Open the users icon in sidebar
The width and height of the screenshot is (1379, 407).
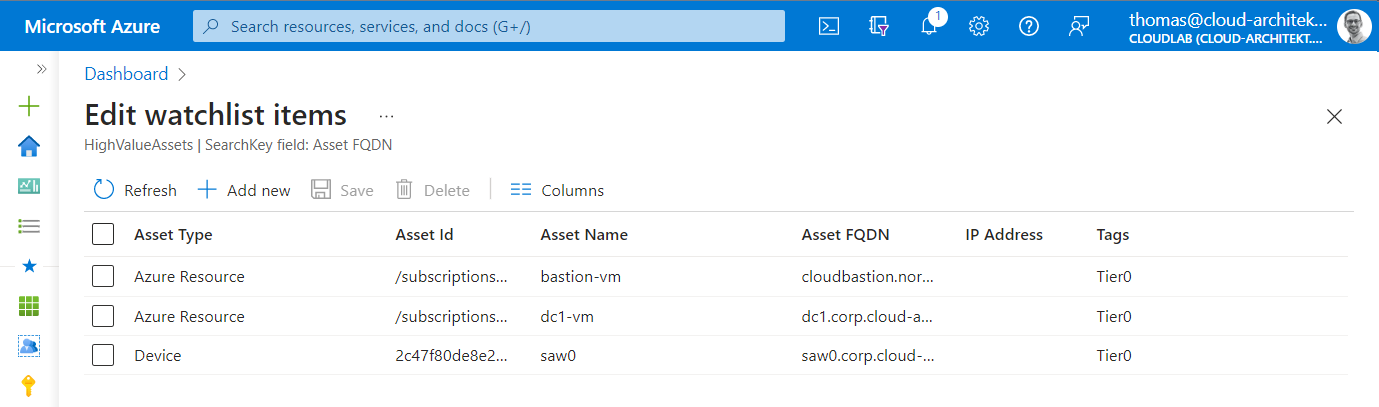[x=30, y=346]
